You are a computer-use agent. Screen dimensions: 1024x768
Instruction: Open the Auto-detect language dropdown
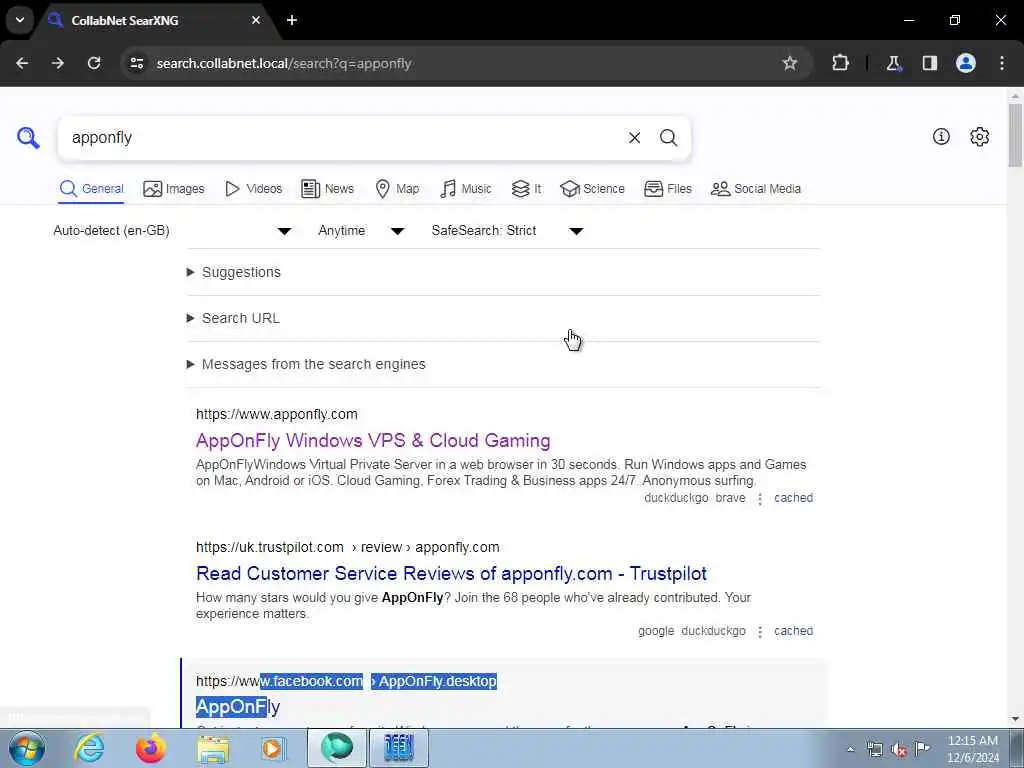tap(172, 231)
